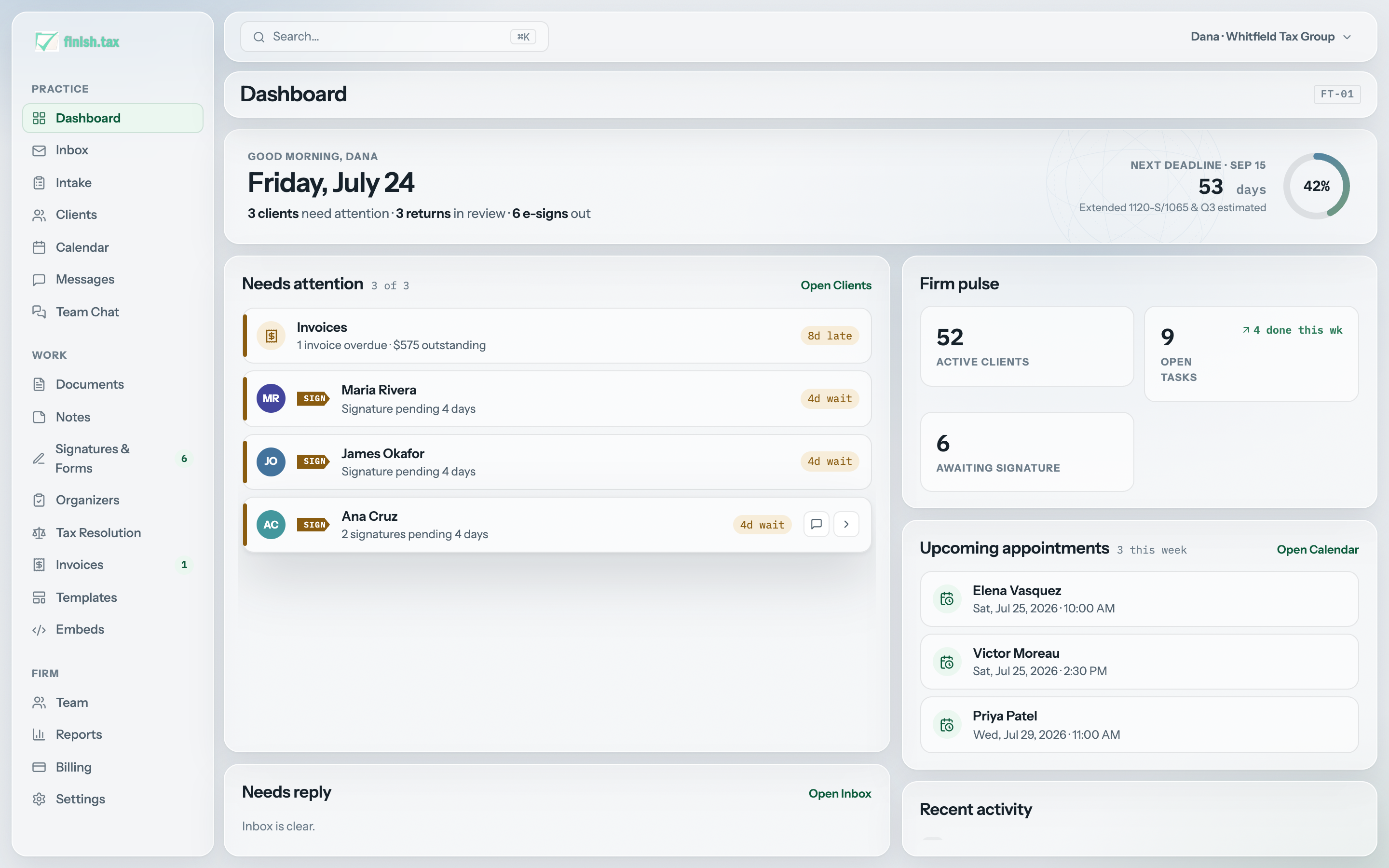
Task: Click the Team people icon under Firm
Action: [x=39, y=703]
